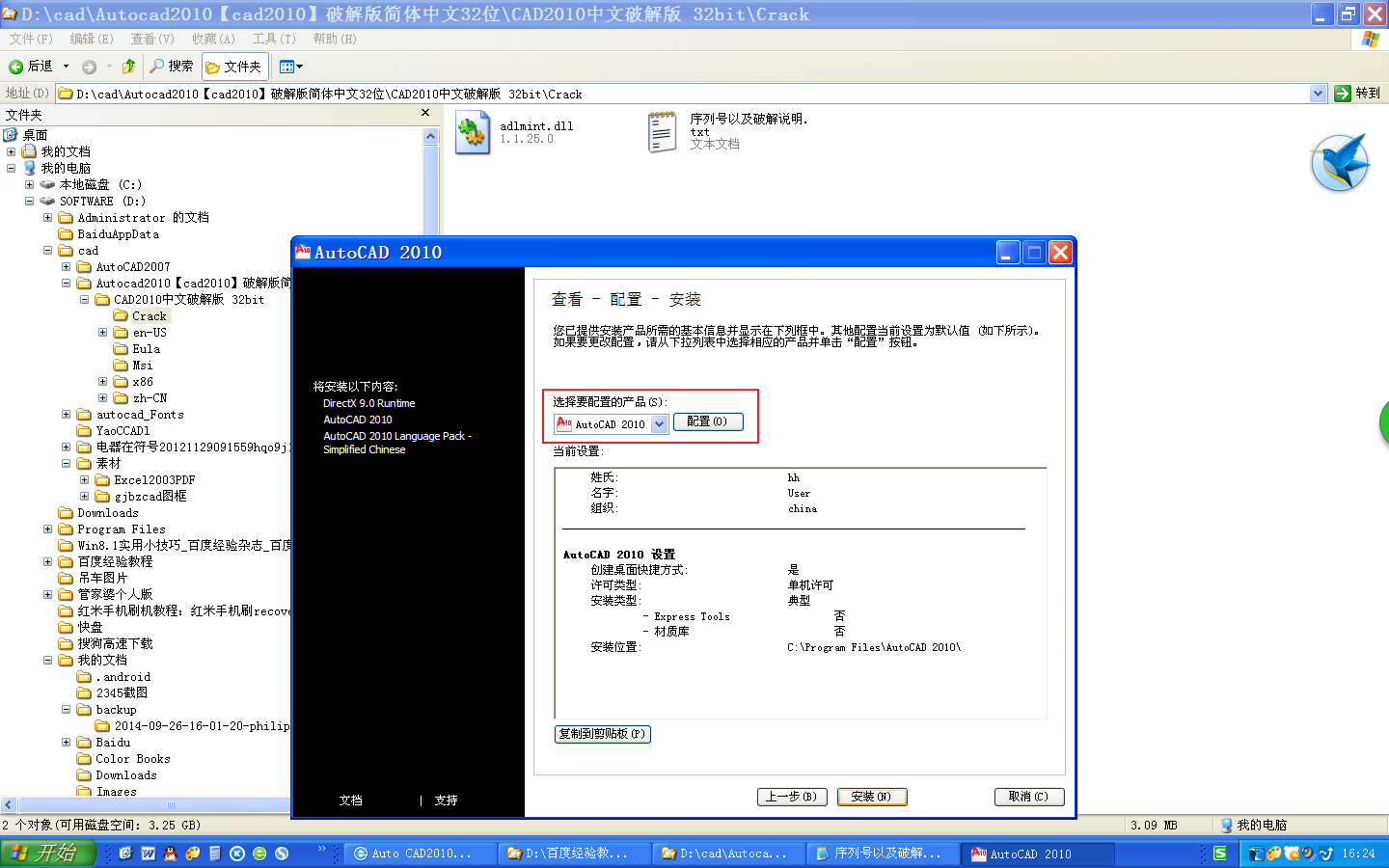Open the 编辑(E) menu in Explorer
The image size is (1389, 868).
click(x=92, y=39)
